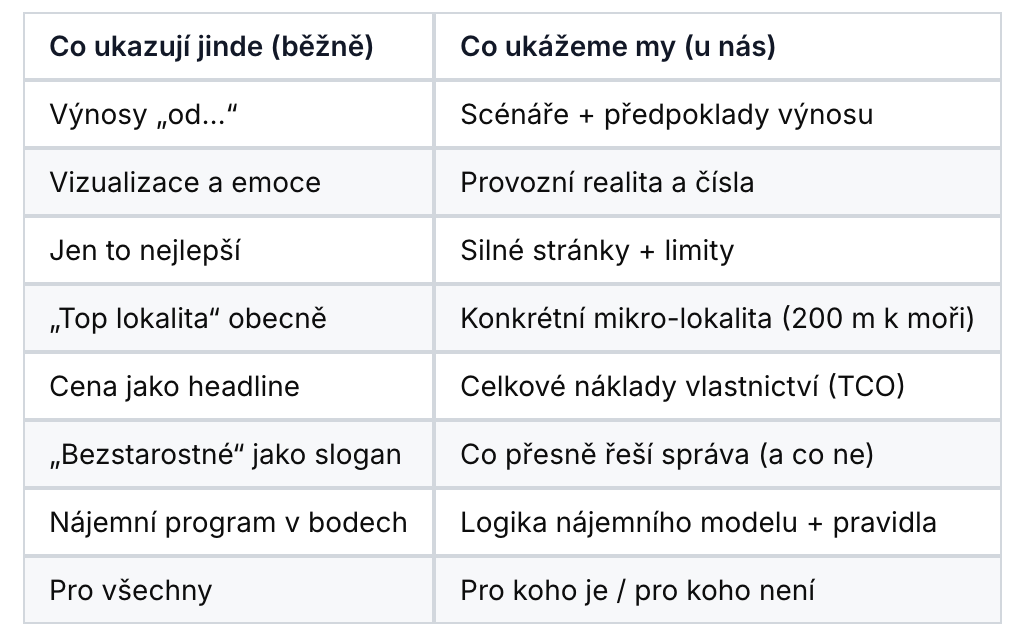Click the 'Provozní realita a čísla' cell
The height and width of the screenshot is (636, 1026).
click(607, 183)
